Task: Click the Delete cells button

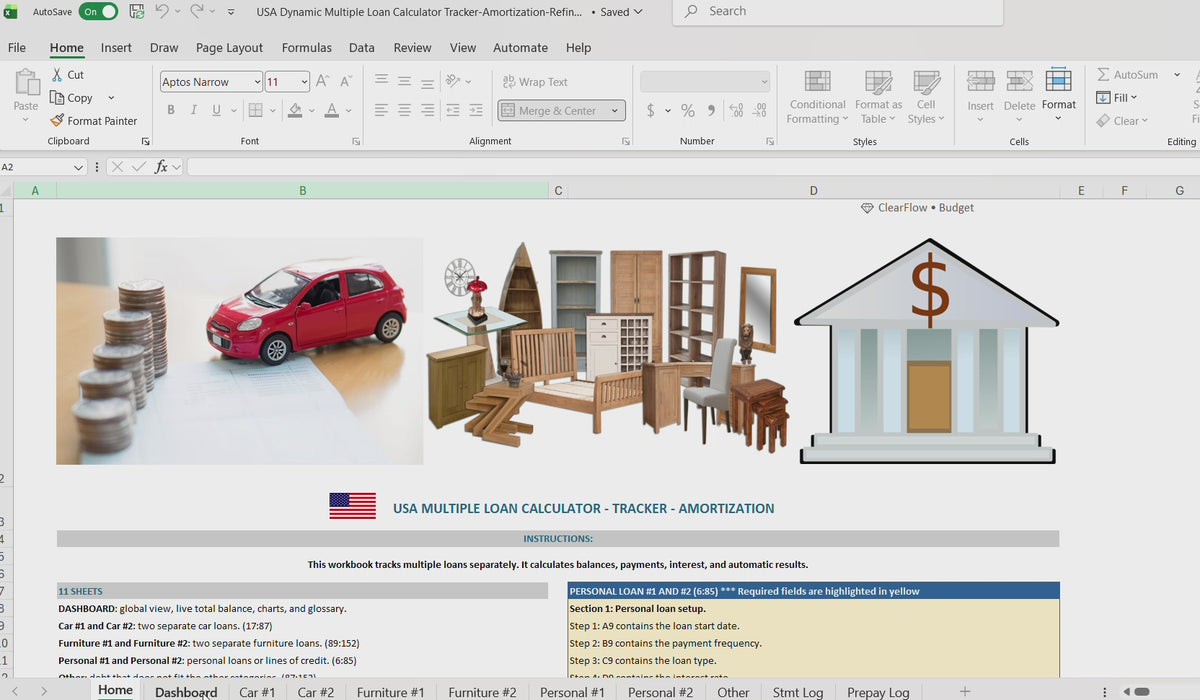Action: pyautogui.click(x=1019, y=95)
